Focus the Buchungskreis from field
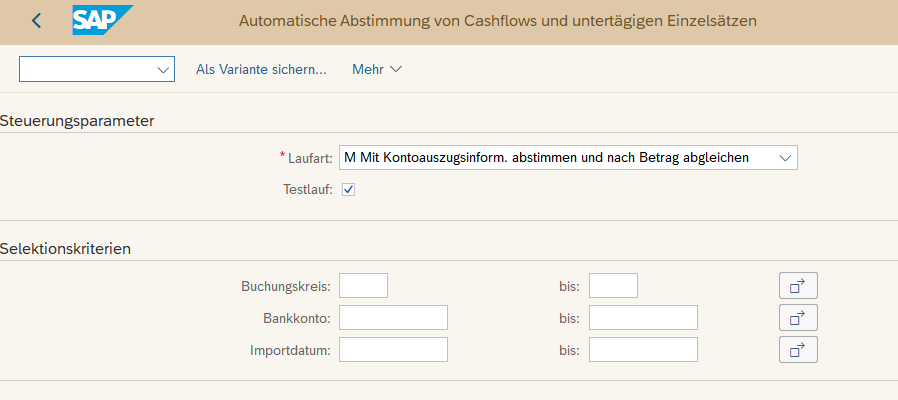The width and height of the screenshot is (898, 400). [363, 286]
